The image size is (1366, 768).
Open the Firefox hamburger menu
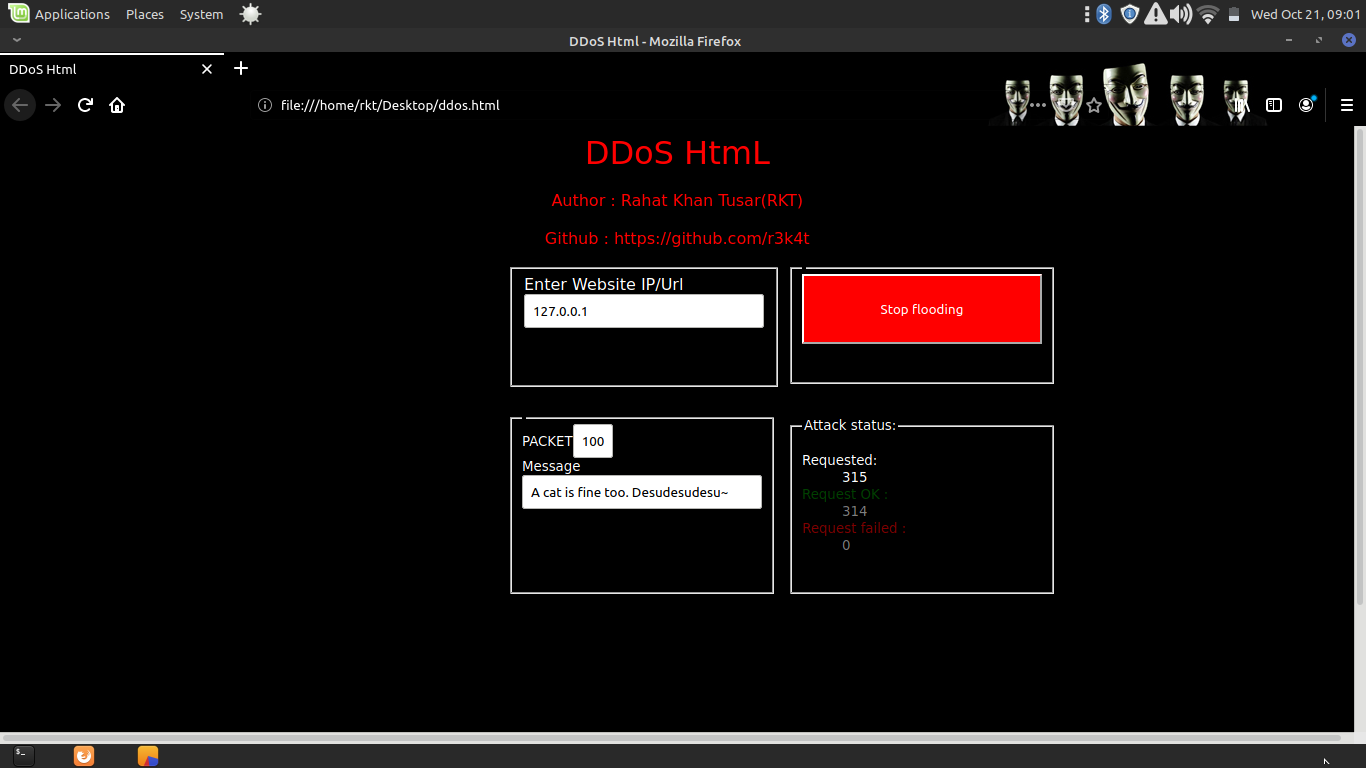coord(1347,104)
